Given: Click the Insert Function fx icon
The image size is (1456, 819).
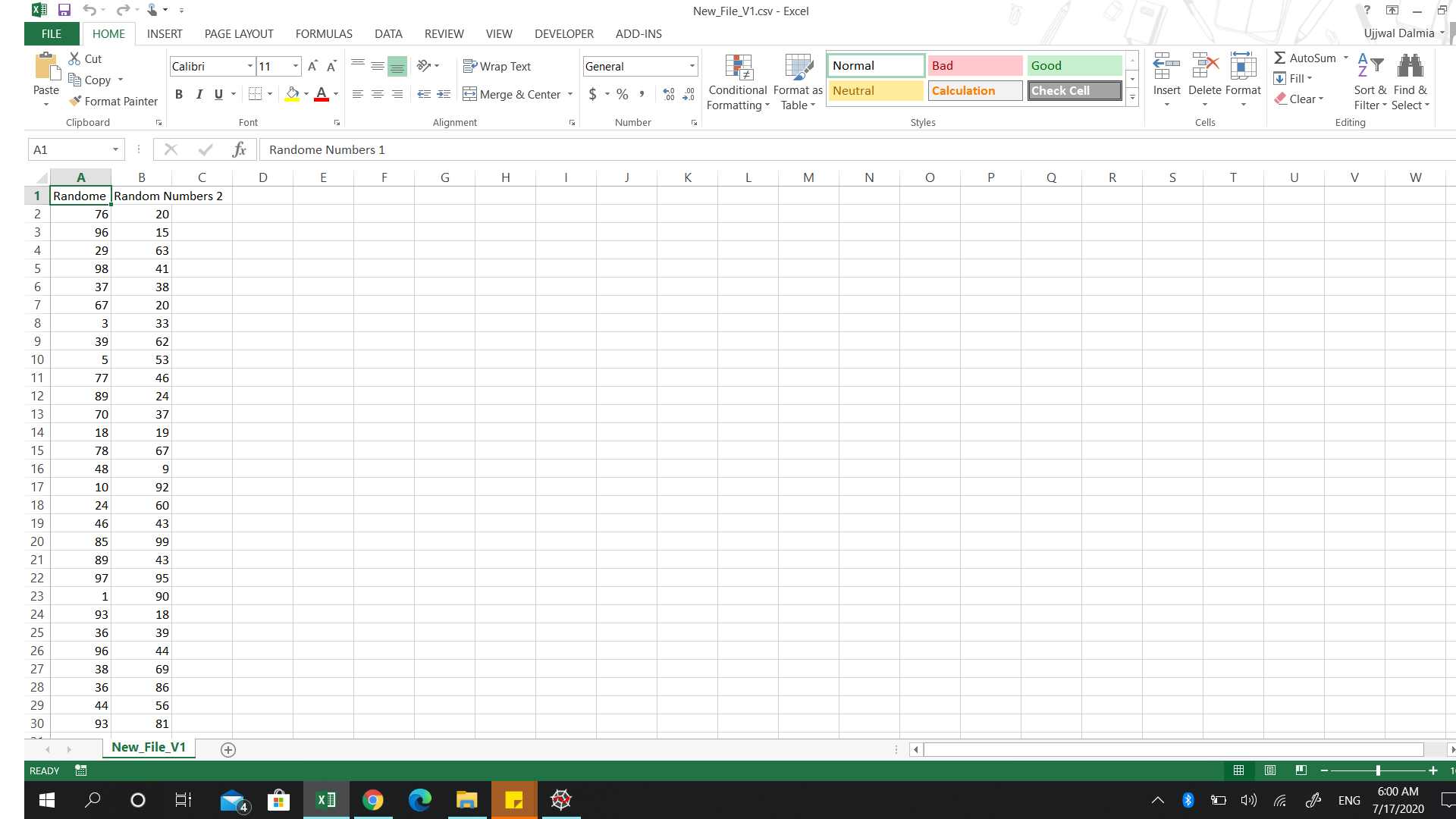Looking at the screenshot, I should coord(239,149).
